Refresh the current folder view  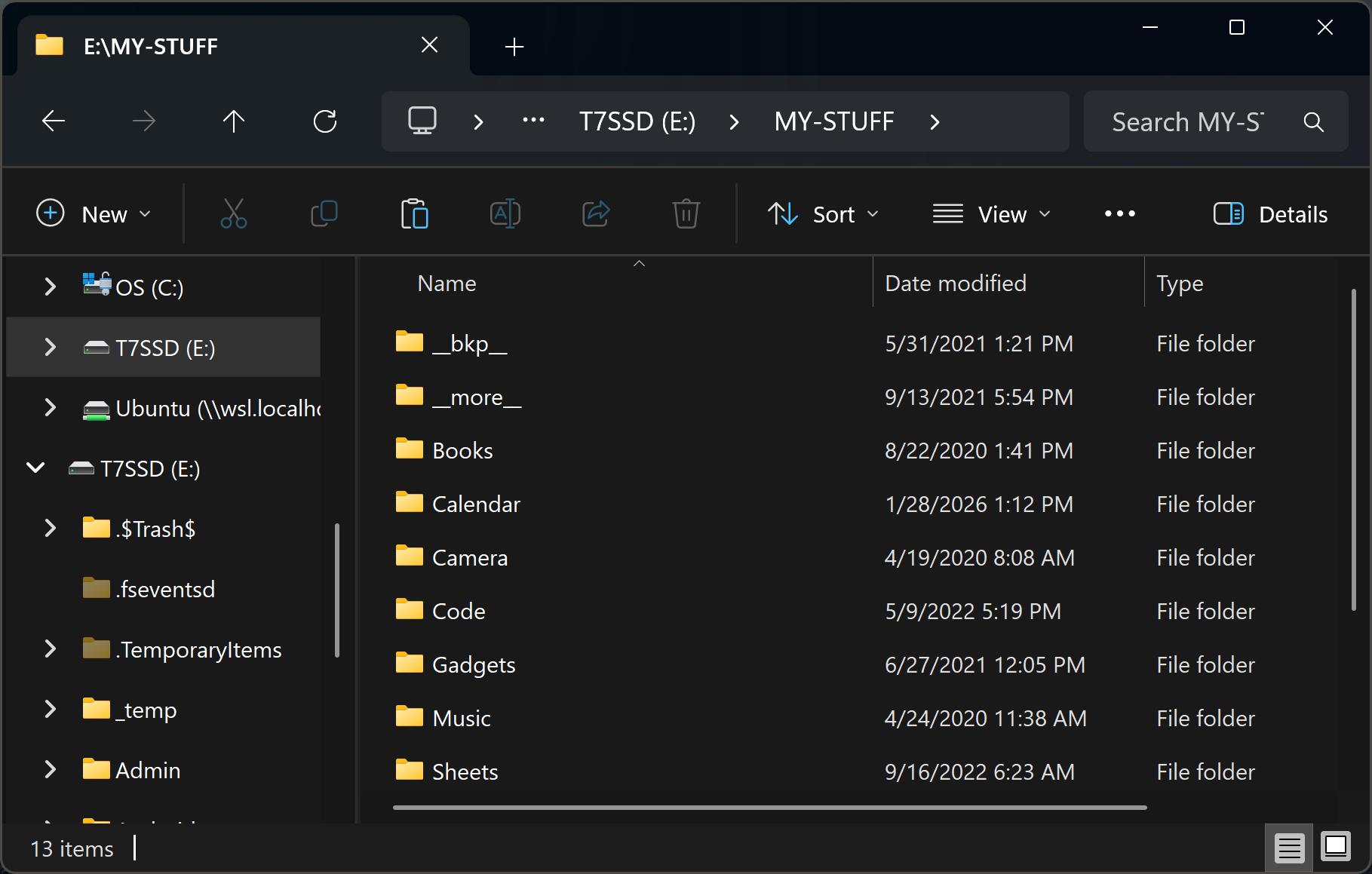pos(325,121)
